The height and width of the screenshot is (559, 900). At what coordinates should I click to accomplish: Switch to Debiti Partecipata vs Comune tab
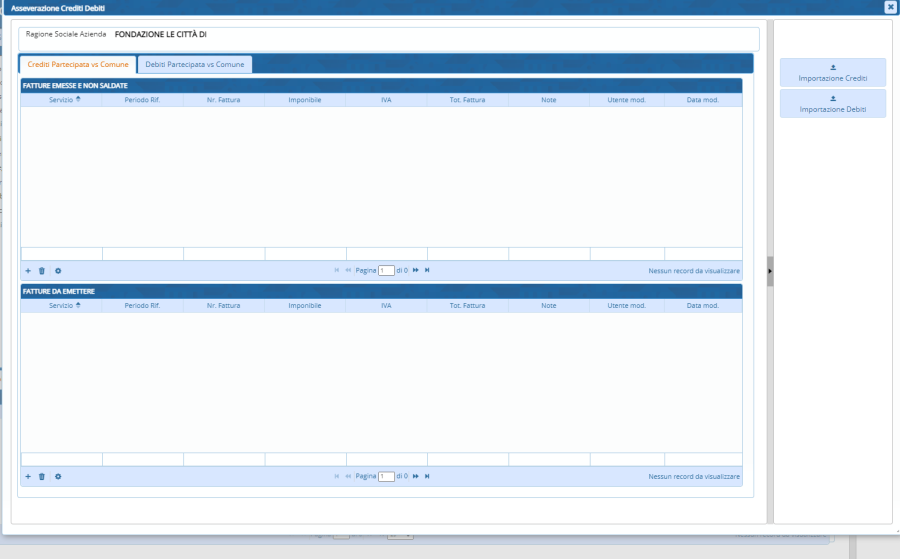pyautogui.click(x=194, y=64)
